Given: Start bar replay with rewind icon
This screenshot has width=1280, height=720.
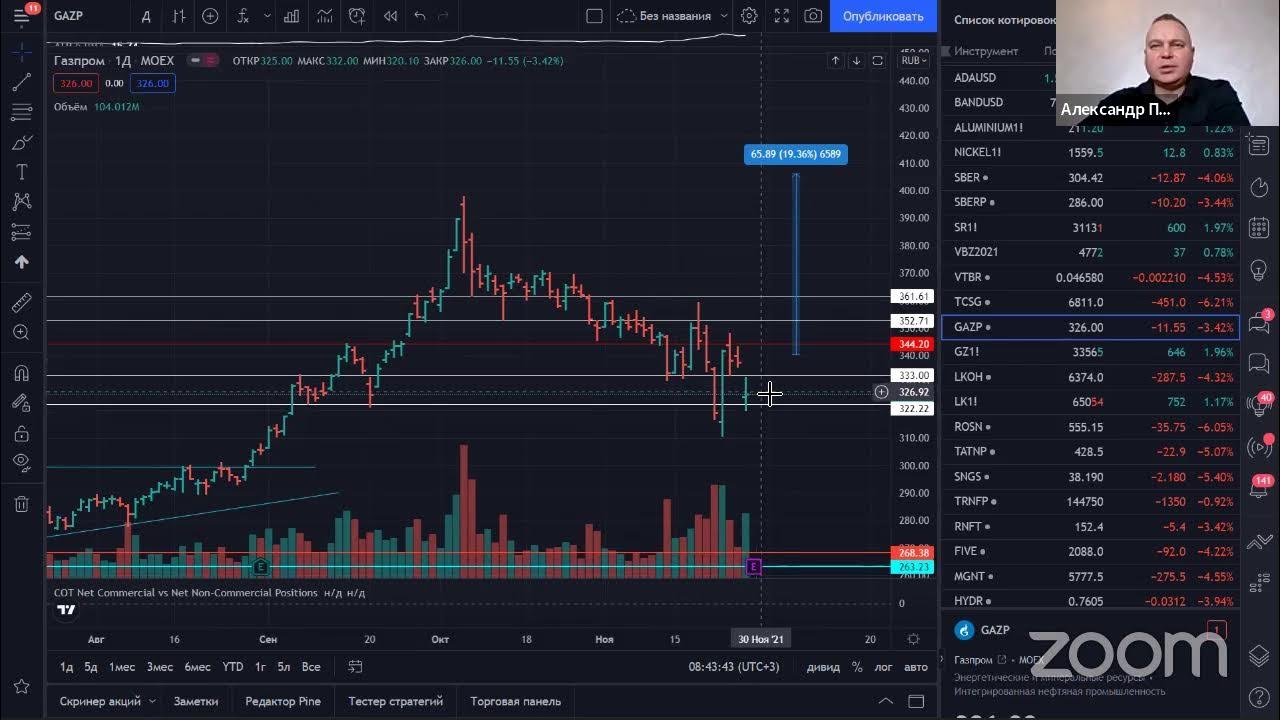Looking at the screenshot, I should [390, 16].
